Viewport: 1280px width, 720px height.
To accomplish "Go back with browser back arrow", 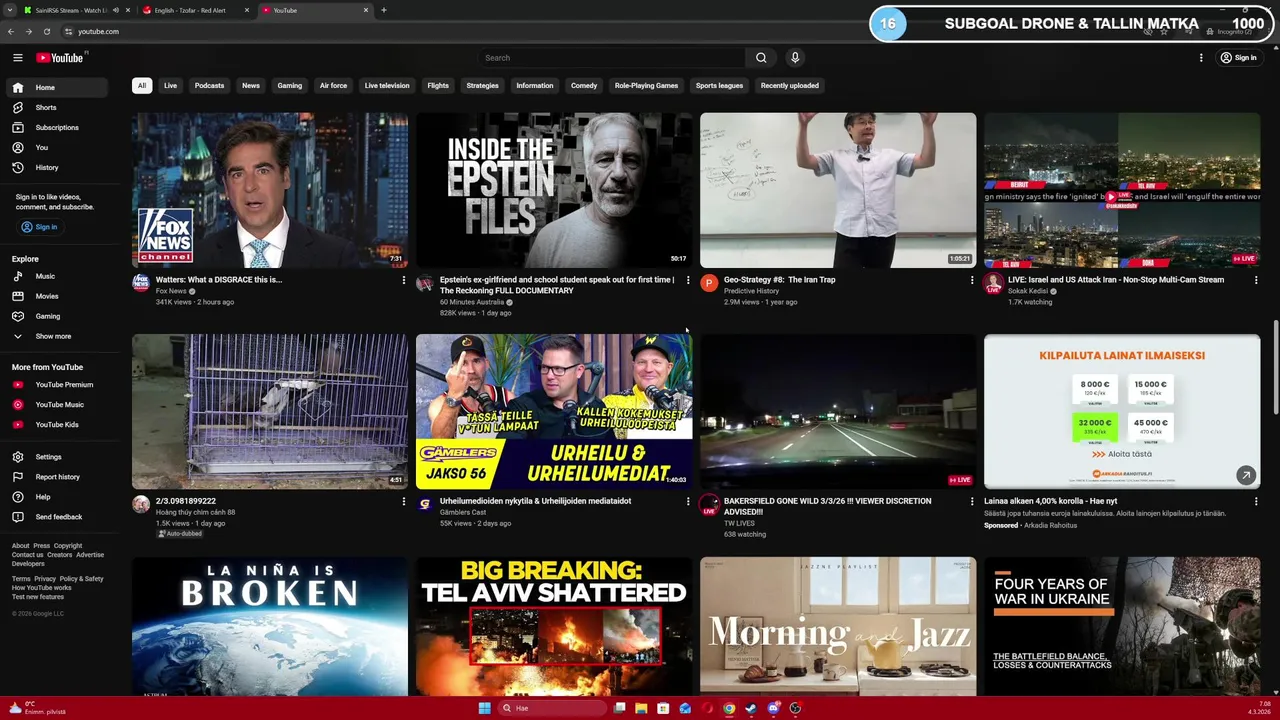I will pyautogui.click(x=13, y=31).
